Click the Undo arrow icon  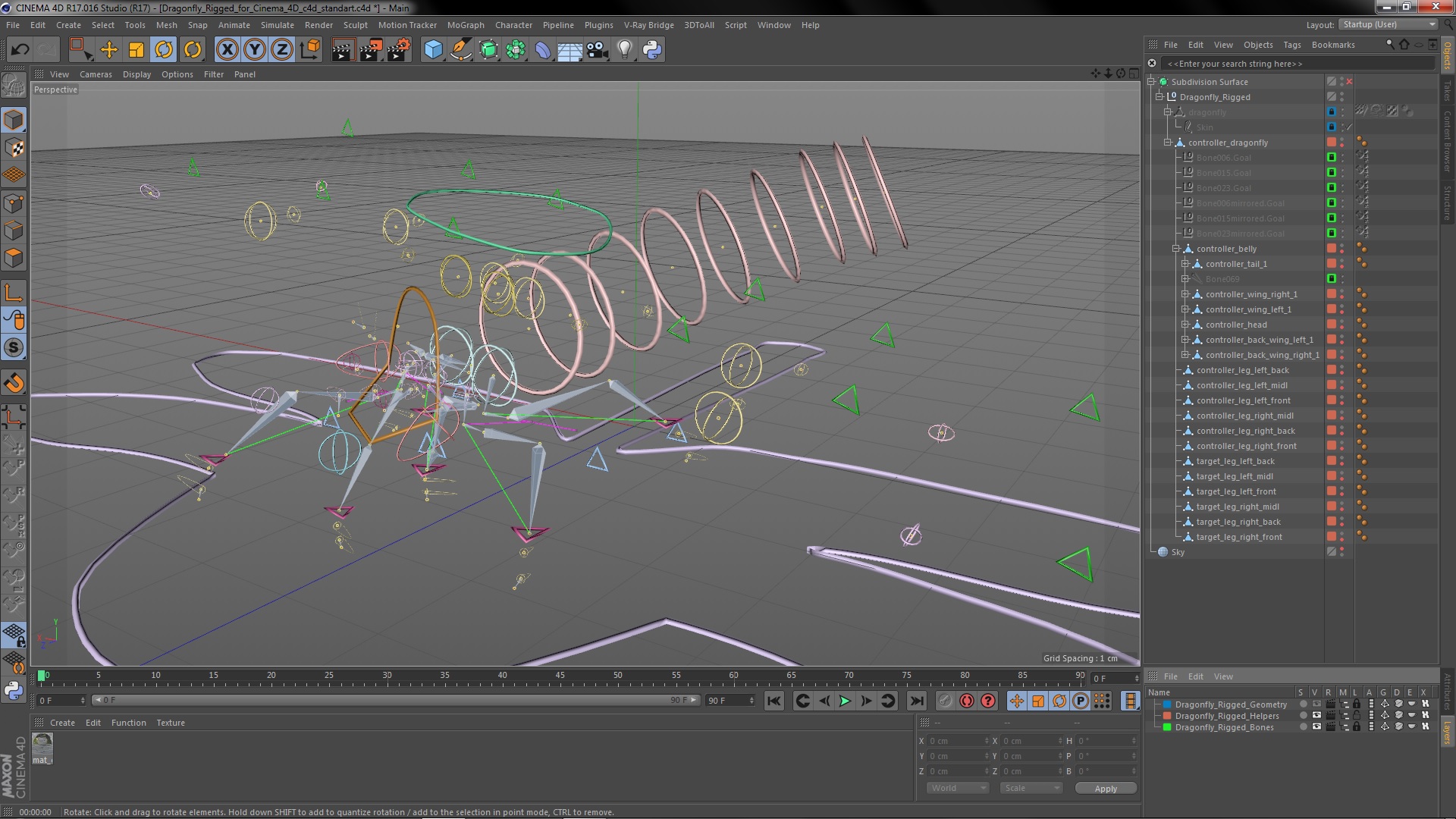tap(20, 50)
